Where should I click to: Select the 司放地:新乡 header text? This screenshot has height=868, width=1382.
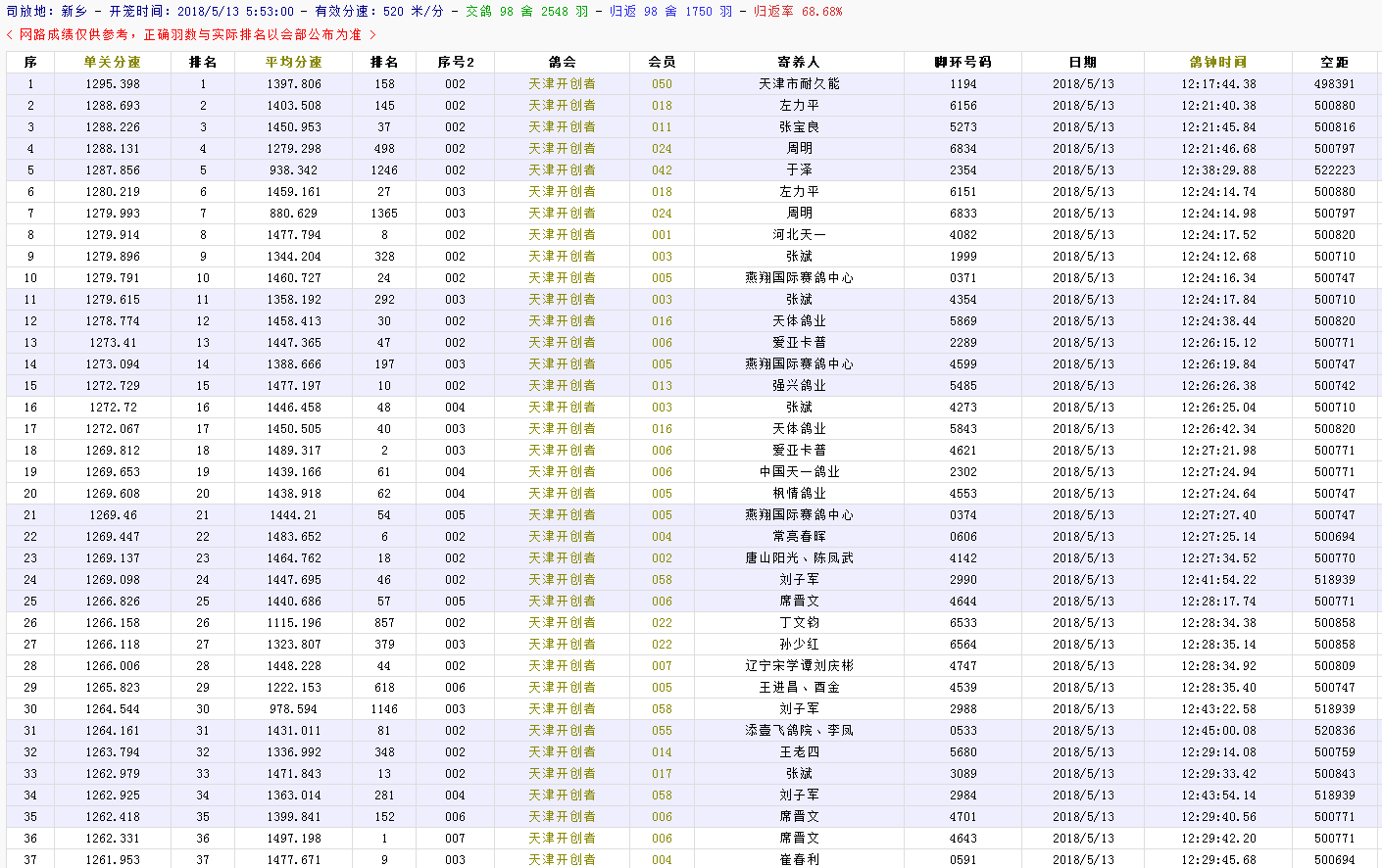point(46,12)
